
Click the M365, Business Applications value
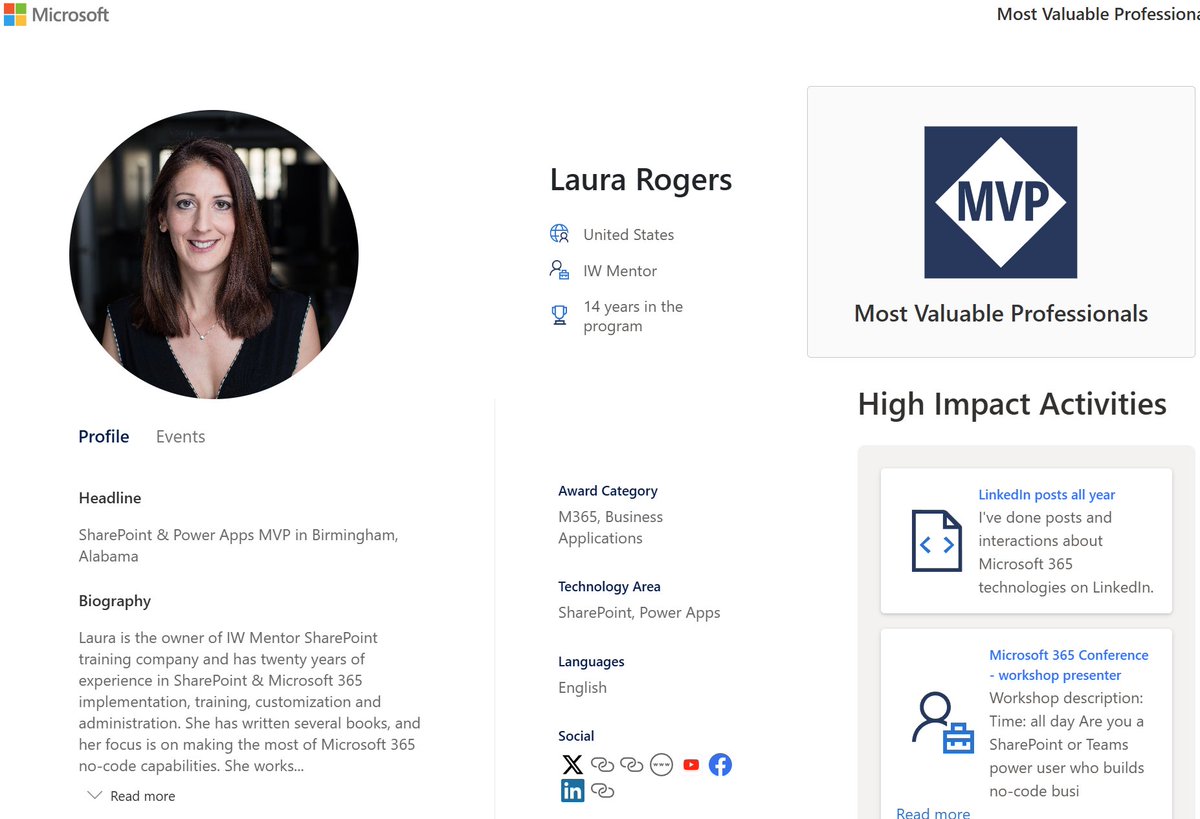(x=611, y=527)
